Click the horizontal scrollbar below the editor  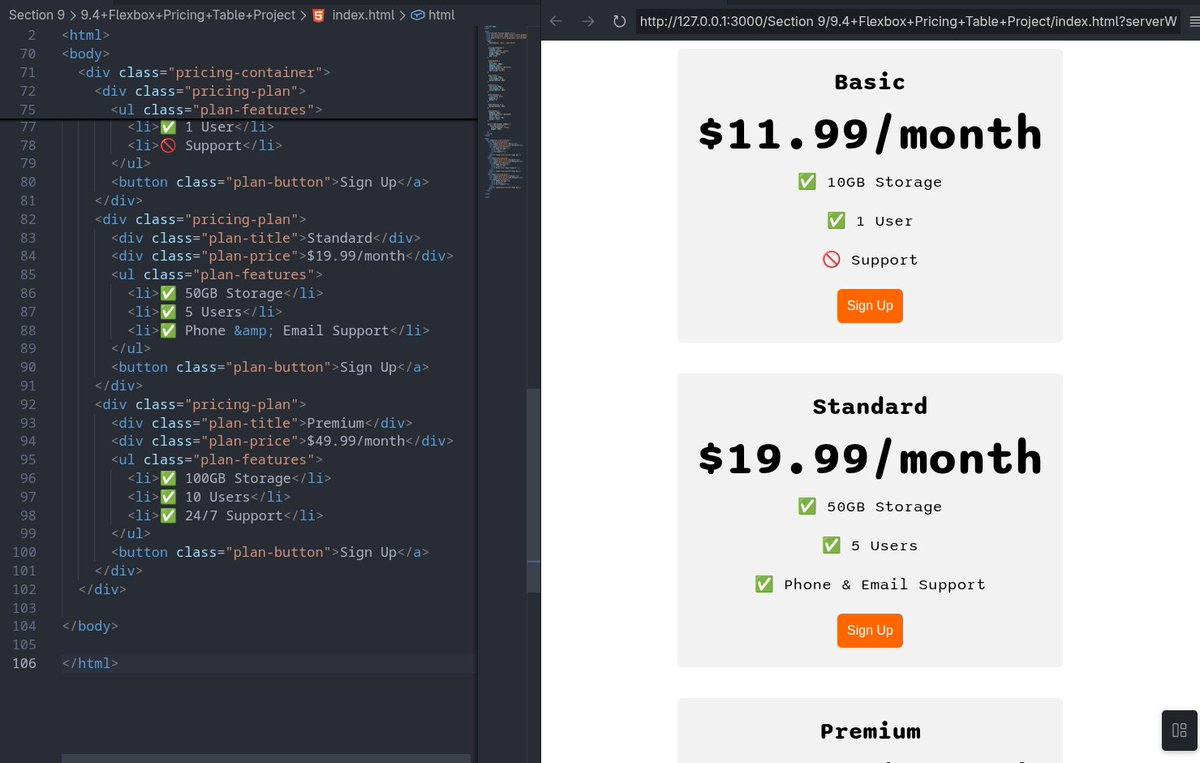[x=265, y=758]
